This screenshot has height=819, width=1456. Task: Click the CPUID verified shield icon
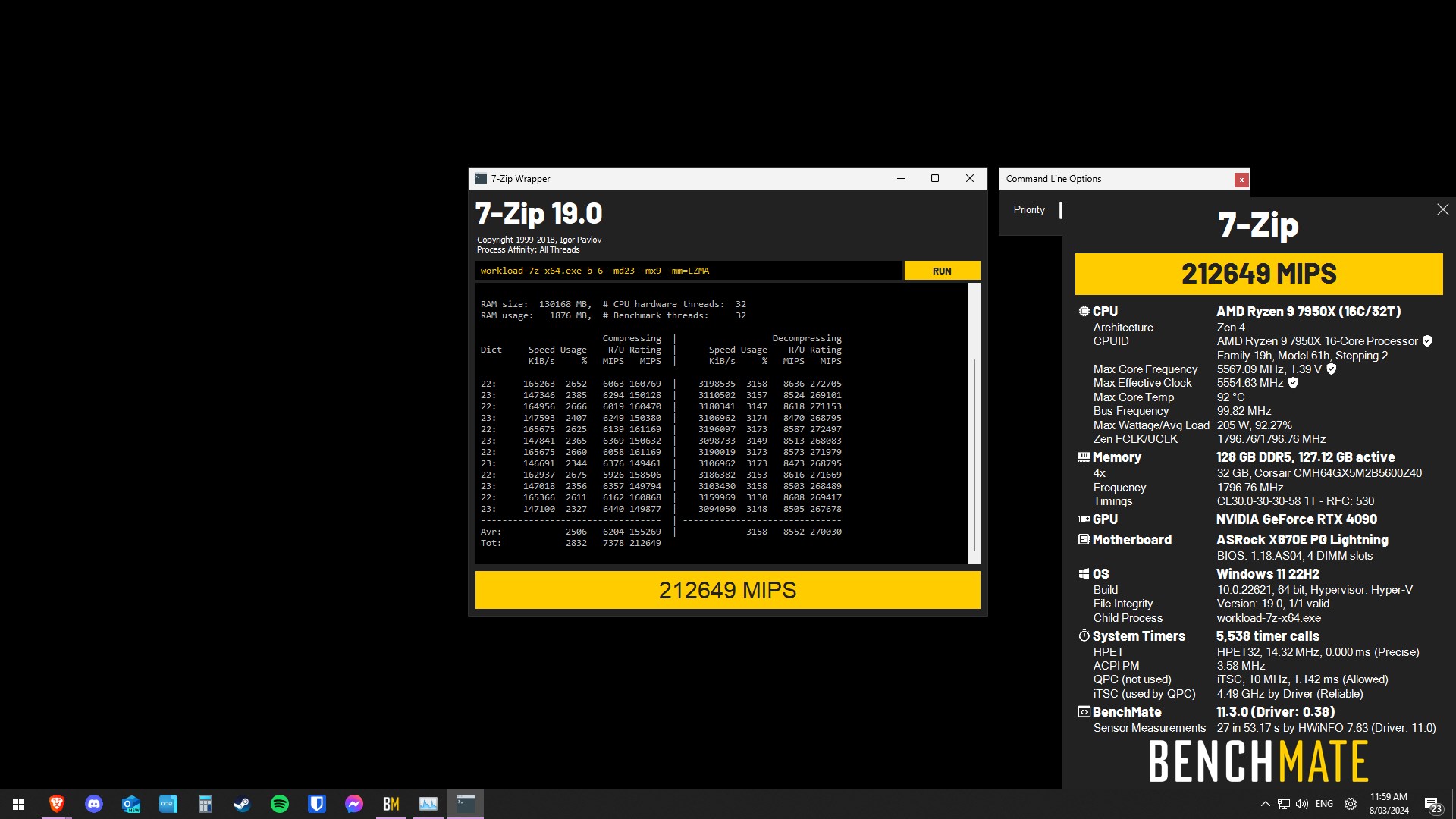[x=1427, y=341]
